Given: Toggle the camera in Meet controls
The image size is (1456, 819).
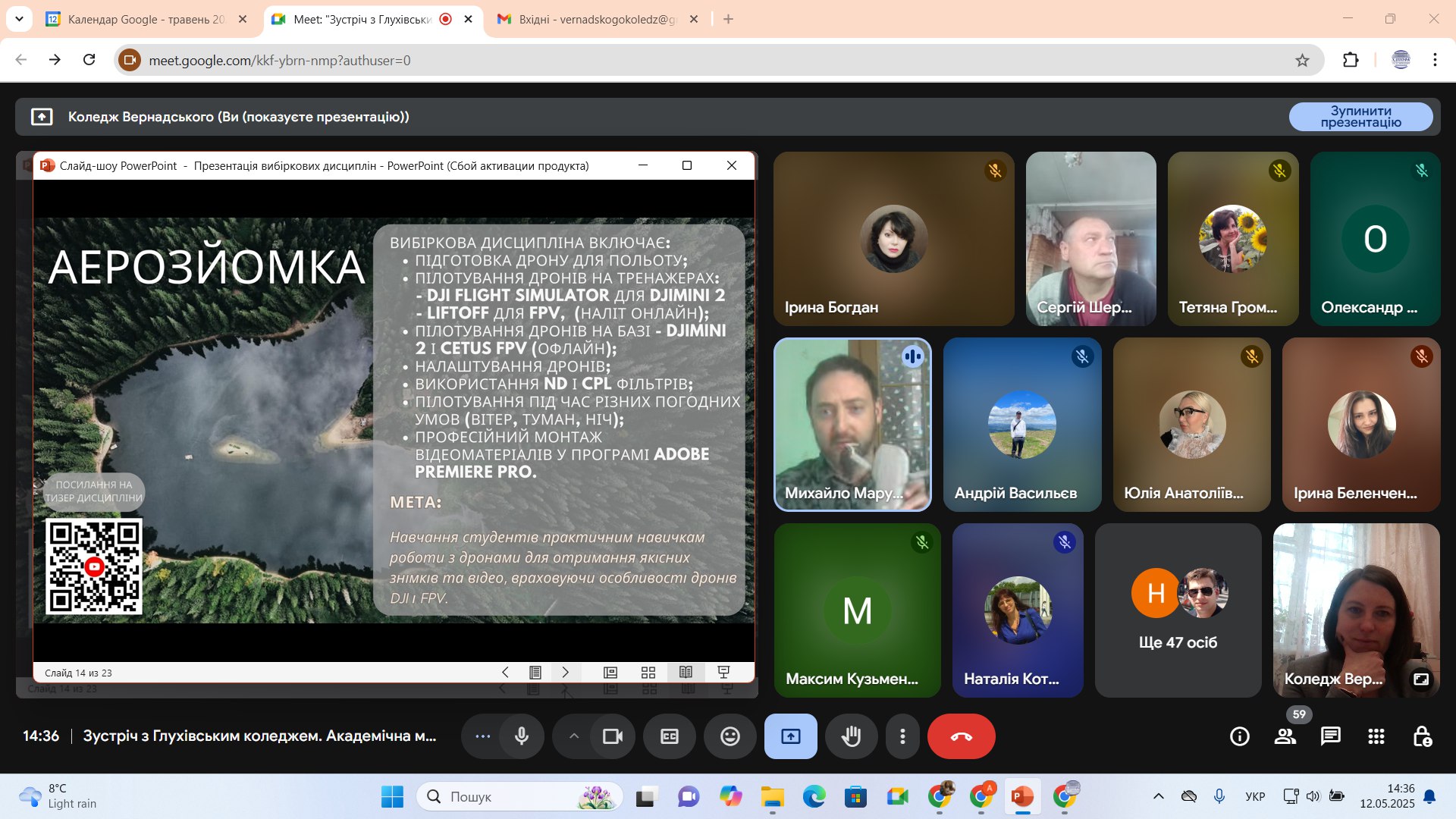Looking at the screenshot, I should pos(612,736).
